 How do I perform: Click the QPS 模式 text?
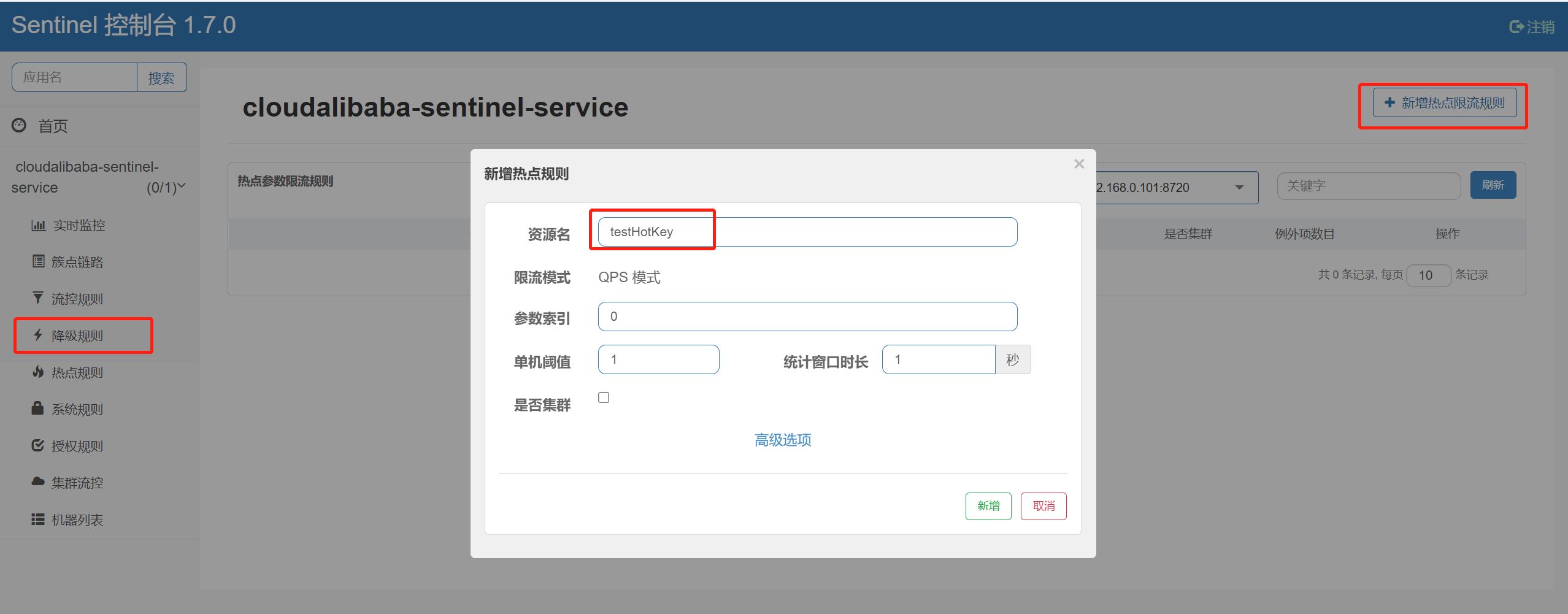point(629,277)
